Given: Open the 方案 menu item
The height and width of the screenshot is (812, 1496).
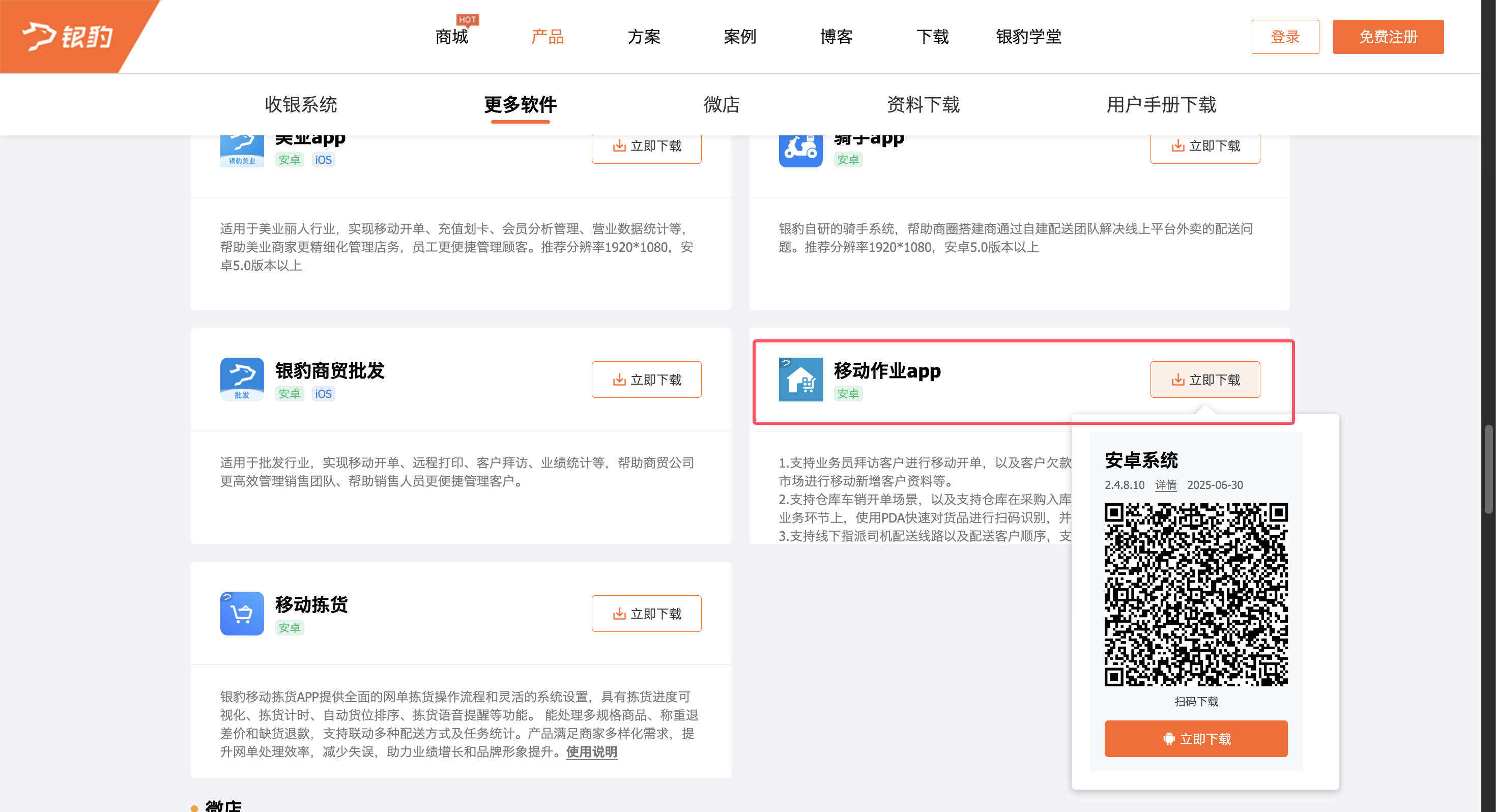Looking at the screenshot, I should point(644,37).
